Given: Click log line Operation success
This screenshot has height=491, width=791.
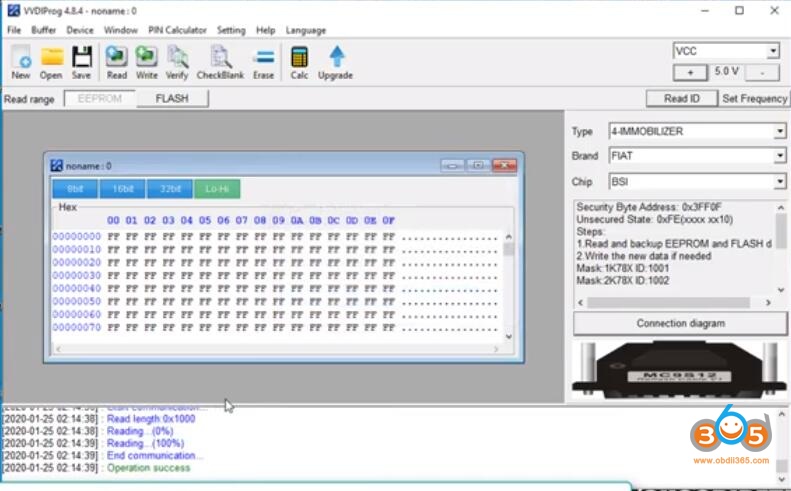Looking at the screenshot, I should point(148,468).
